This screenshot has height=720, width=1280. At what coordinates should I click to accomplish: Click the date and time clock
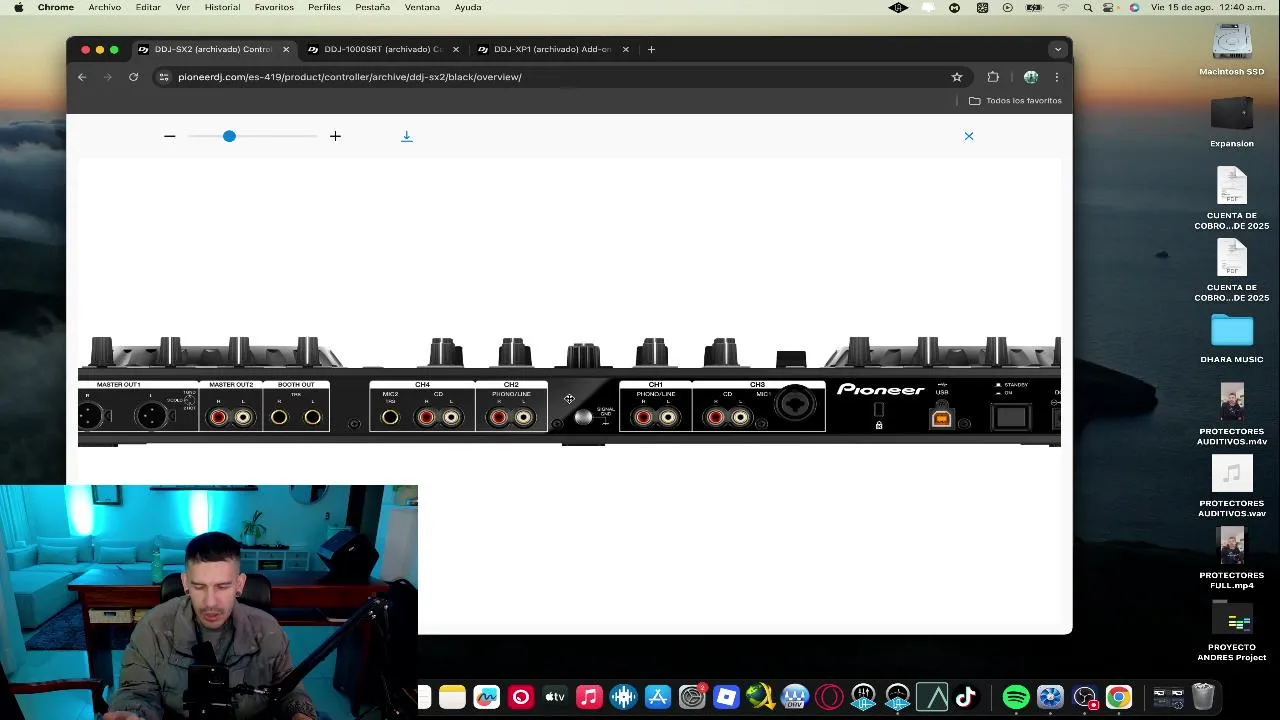point(1210,7)
